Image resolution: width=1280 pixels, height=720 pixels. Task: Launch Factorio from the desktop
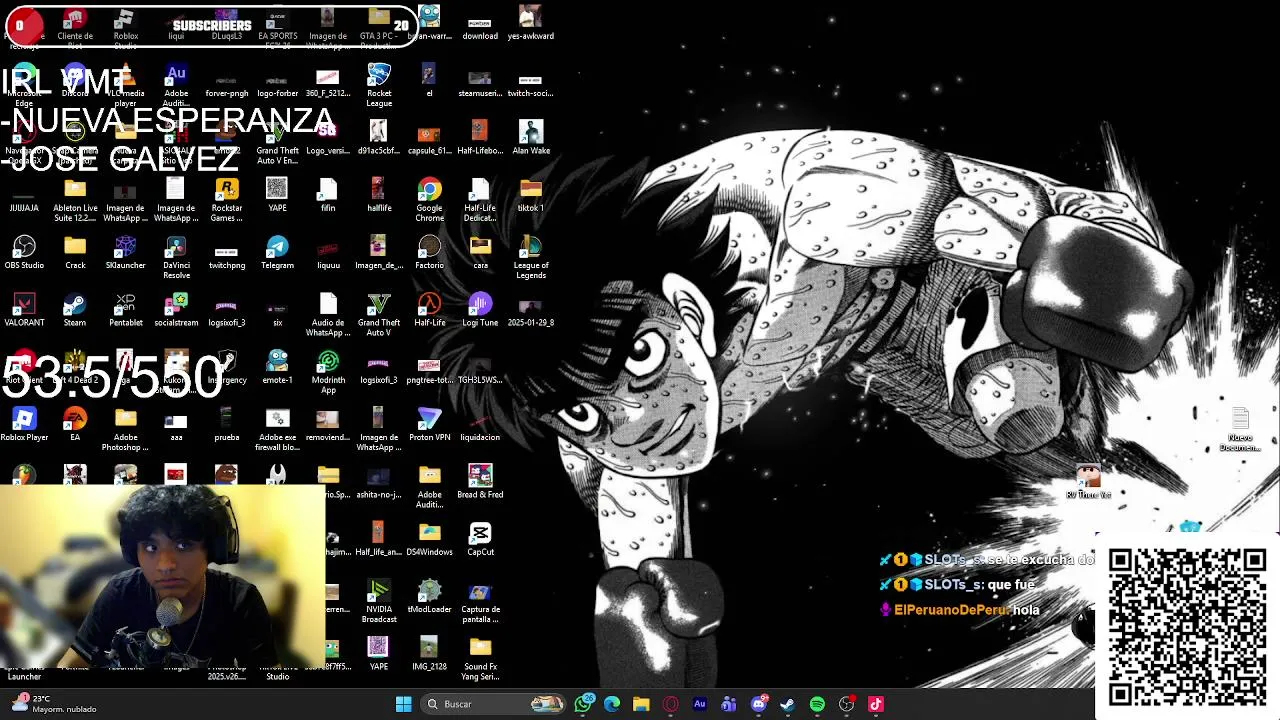[429, 253]
